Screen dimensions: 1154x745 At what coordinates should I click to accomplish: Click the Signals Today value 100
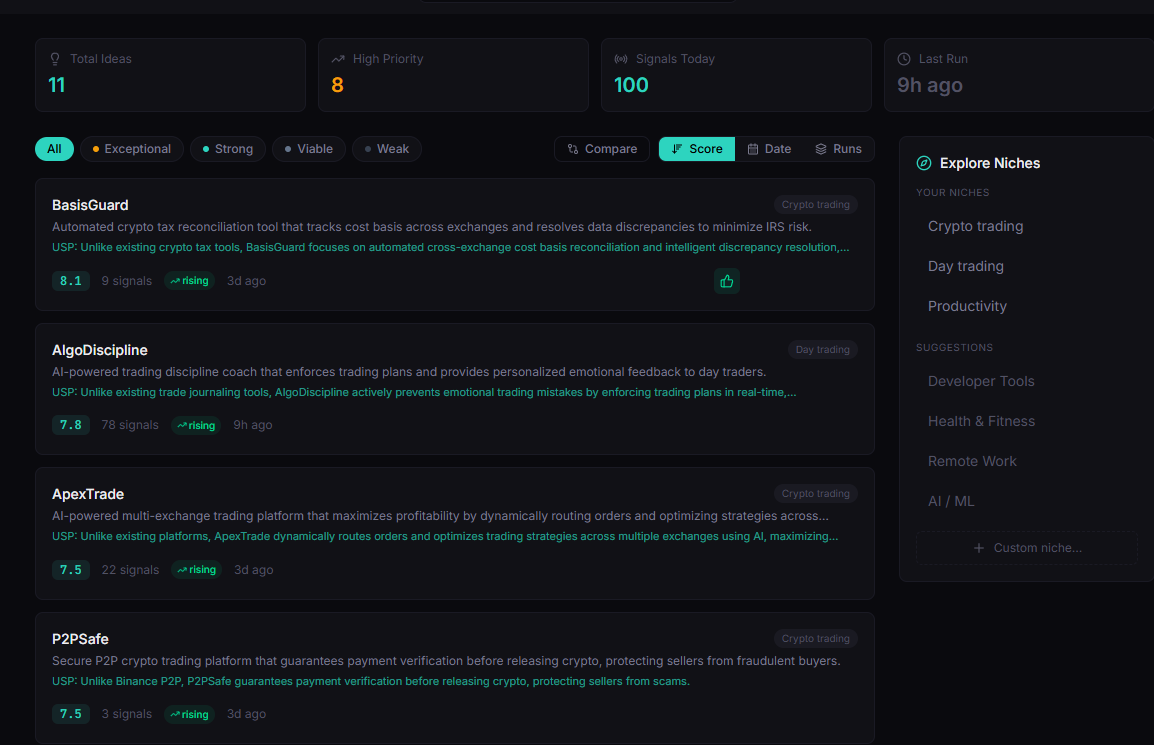(x=631, y=85)
